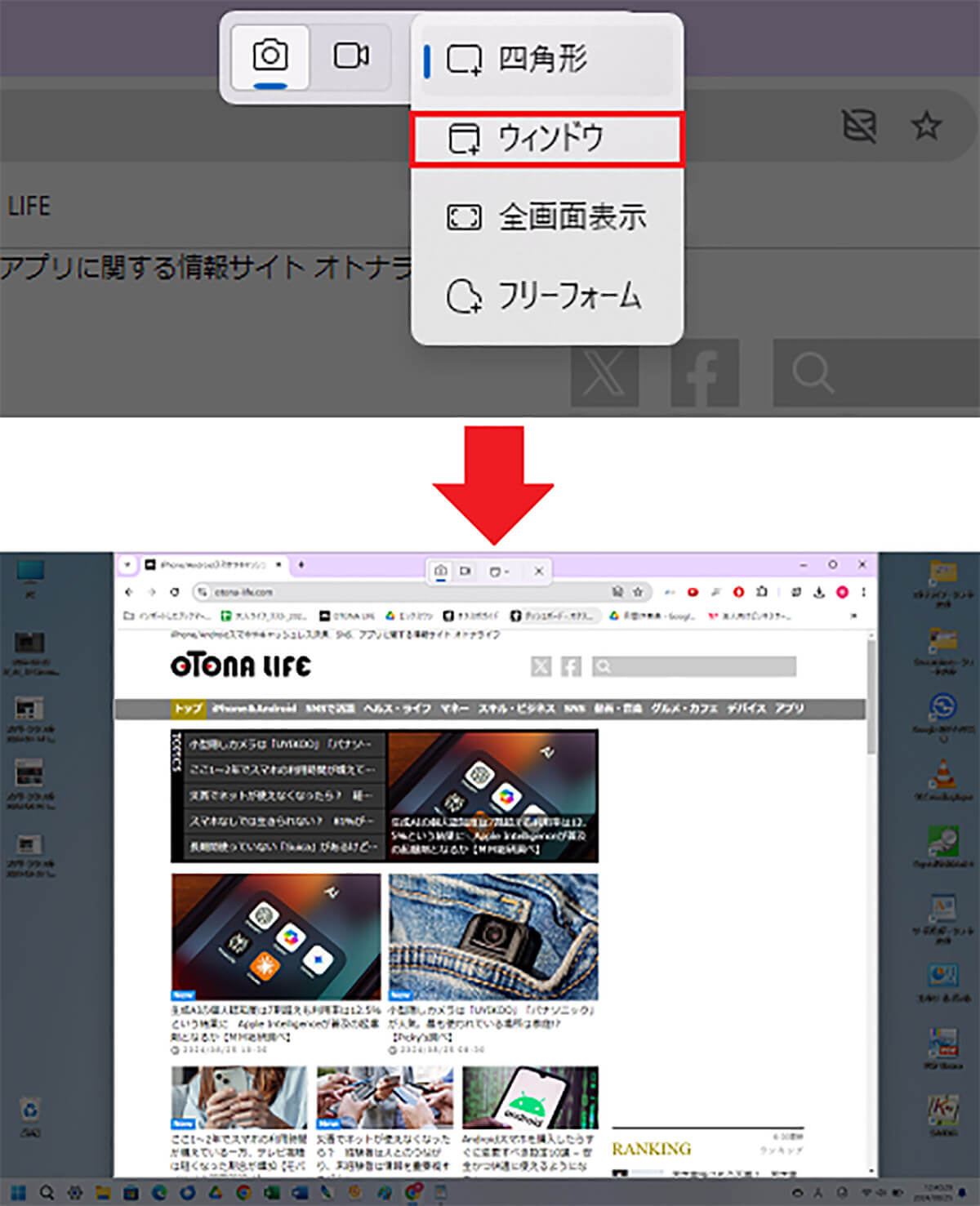Screen dimensions: 980x1206
Task: Bookmark the page using small star icon
Action: 638,592
